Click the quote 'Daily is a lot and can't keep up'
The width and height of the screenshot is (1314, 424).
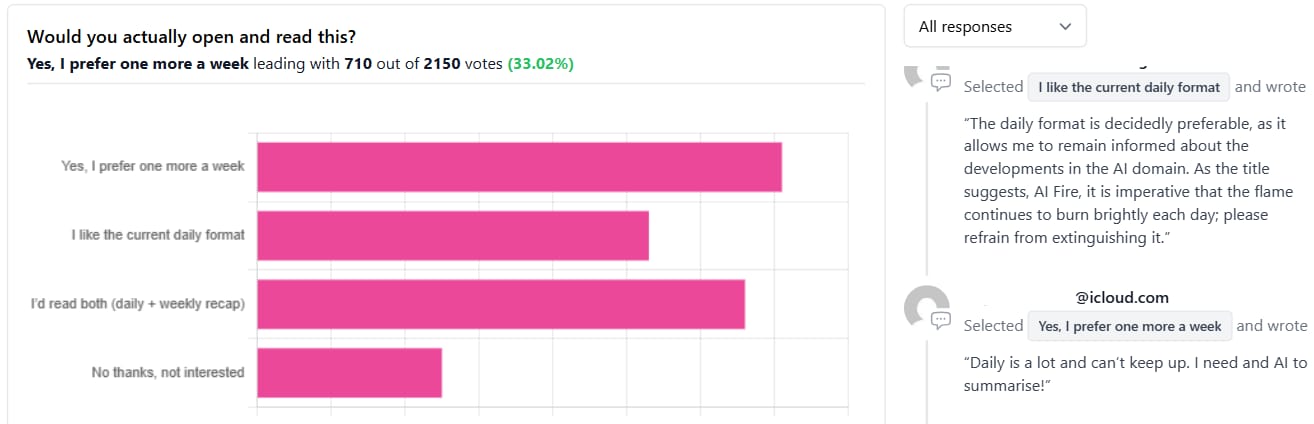point(1135,374)
